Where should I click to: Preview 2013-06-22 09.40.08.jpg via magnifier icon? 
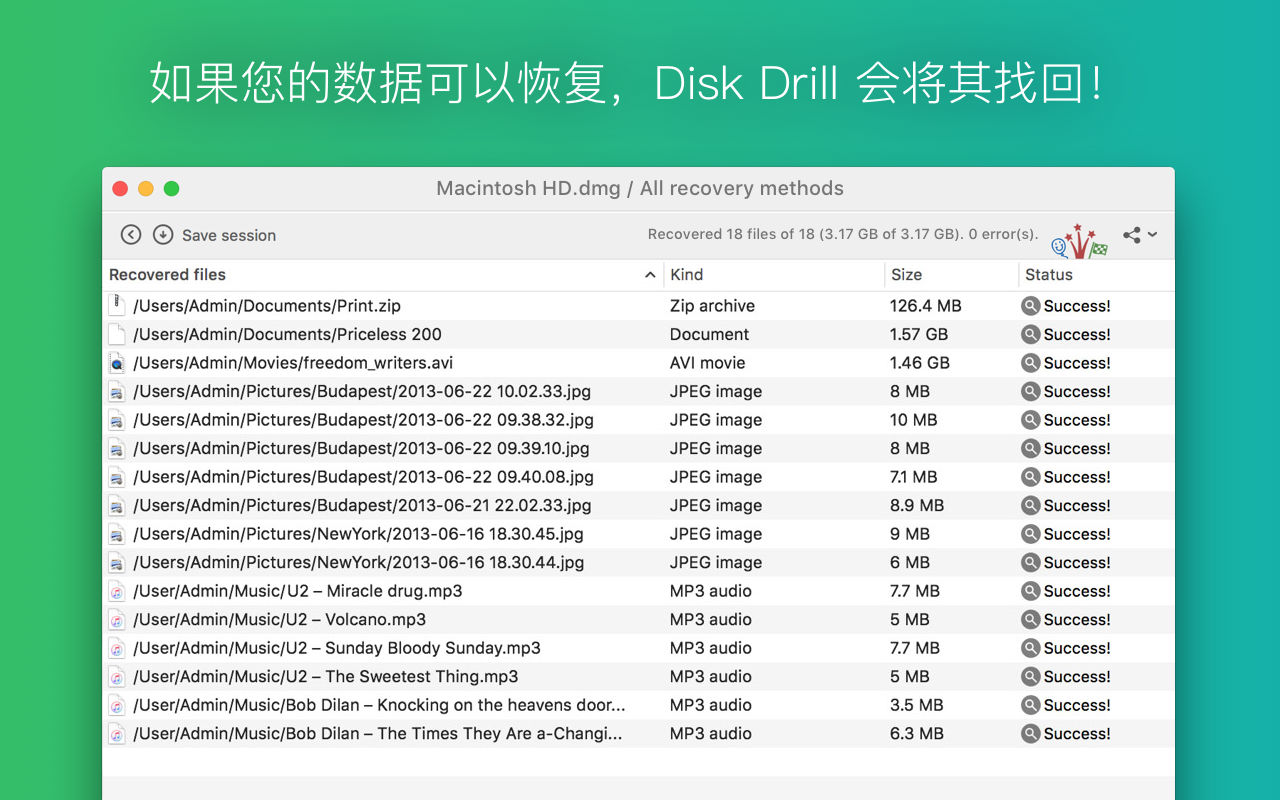[1030, 477]
